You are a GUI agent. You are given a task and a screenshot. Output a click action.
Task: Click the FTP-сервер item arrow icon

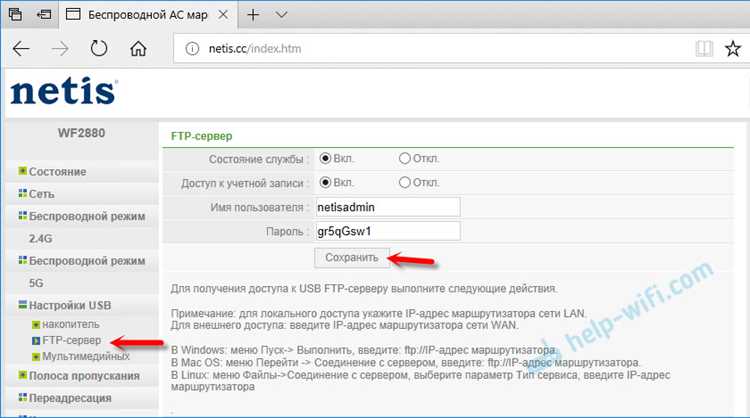[x=36, y=341]
